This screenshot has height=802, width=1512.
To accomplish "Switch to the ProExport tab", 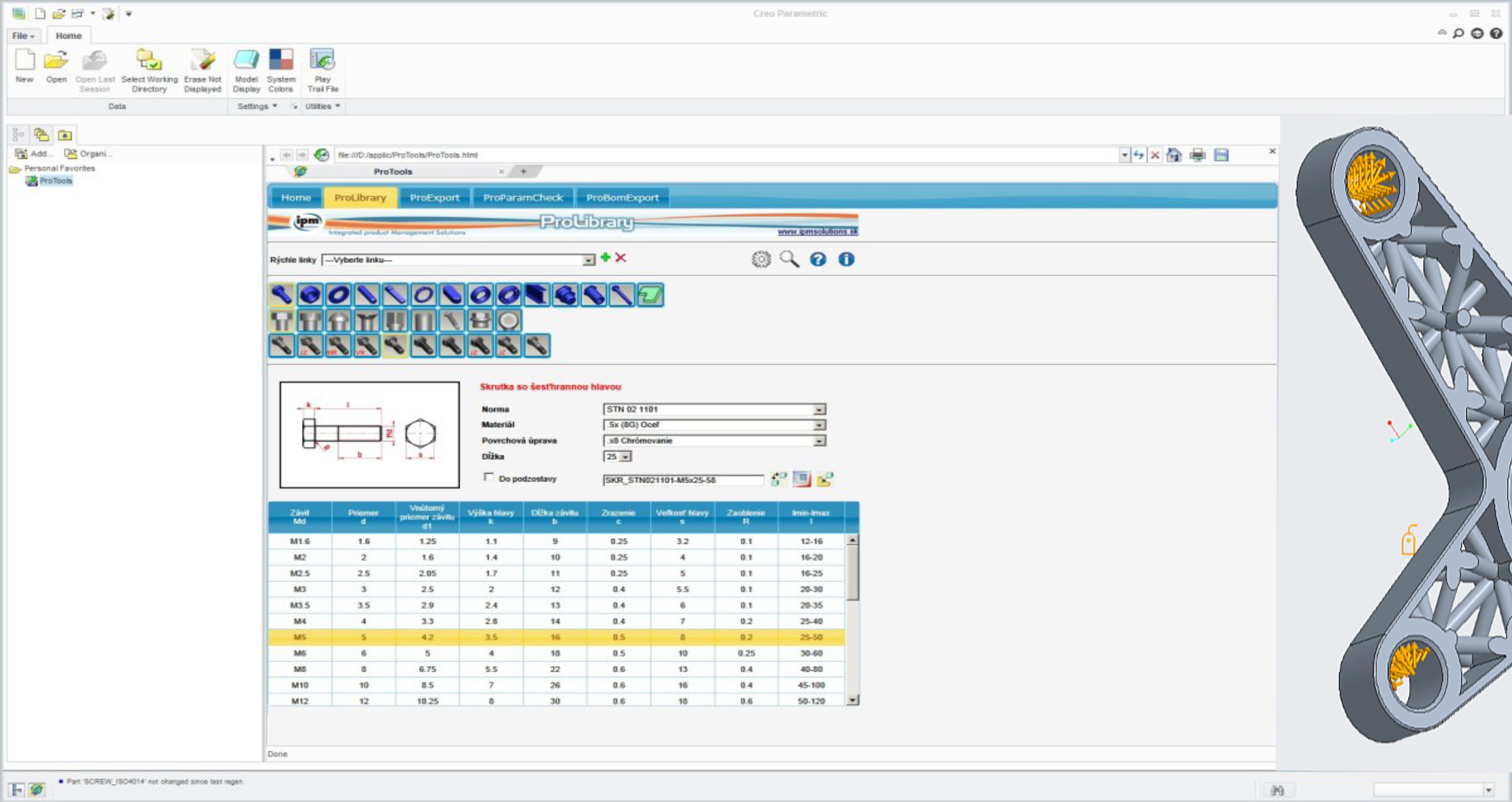I will (x=434, y=198).
